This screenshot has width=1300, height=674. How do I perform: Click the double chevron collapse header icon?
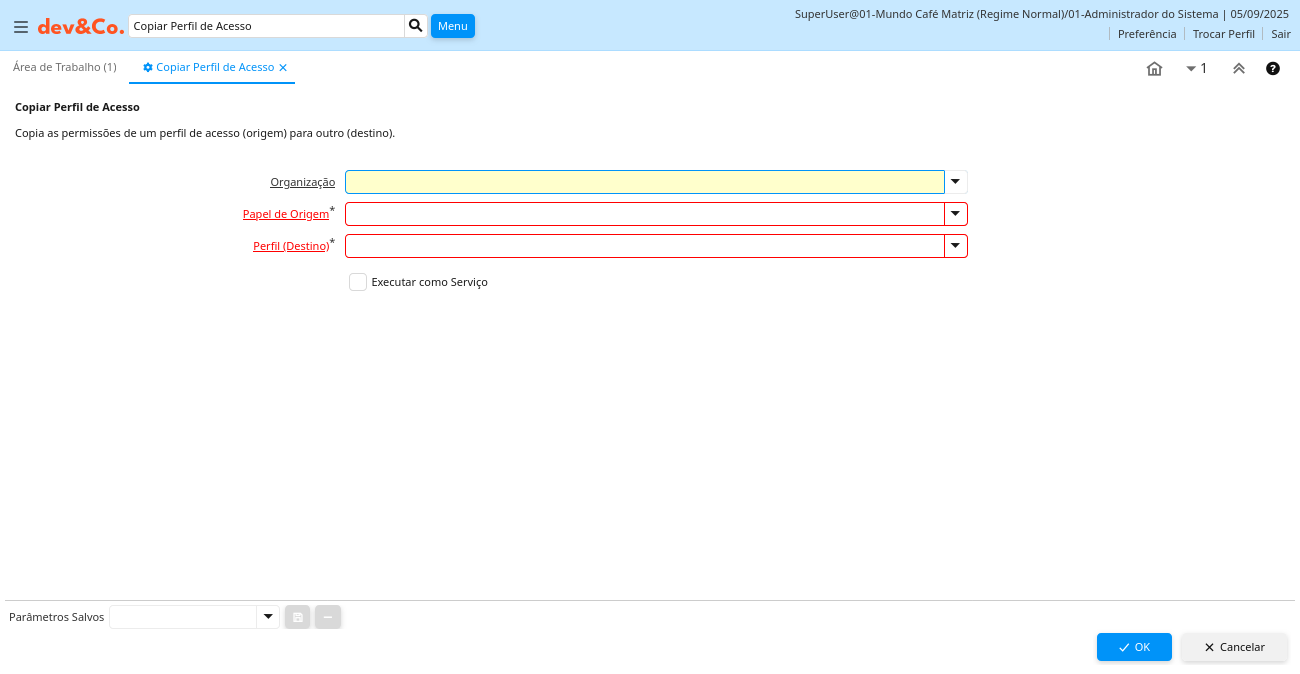[x=1239, y=69]
